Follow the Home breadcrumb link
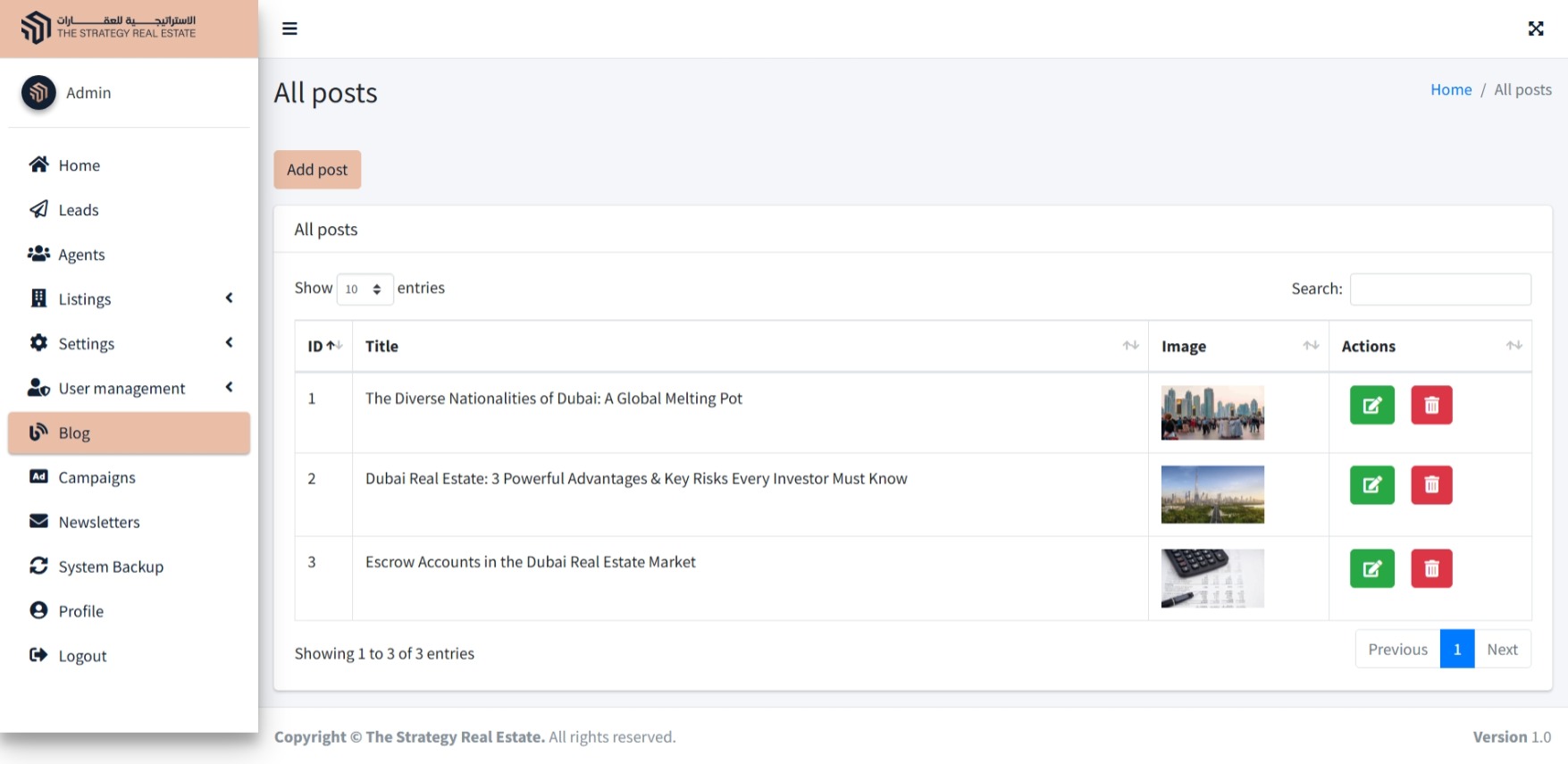The image size is (1568, 764). pyautogui.click(x=1450, y=90)
